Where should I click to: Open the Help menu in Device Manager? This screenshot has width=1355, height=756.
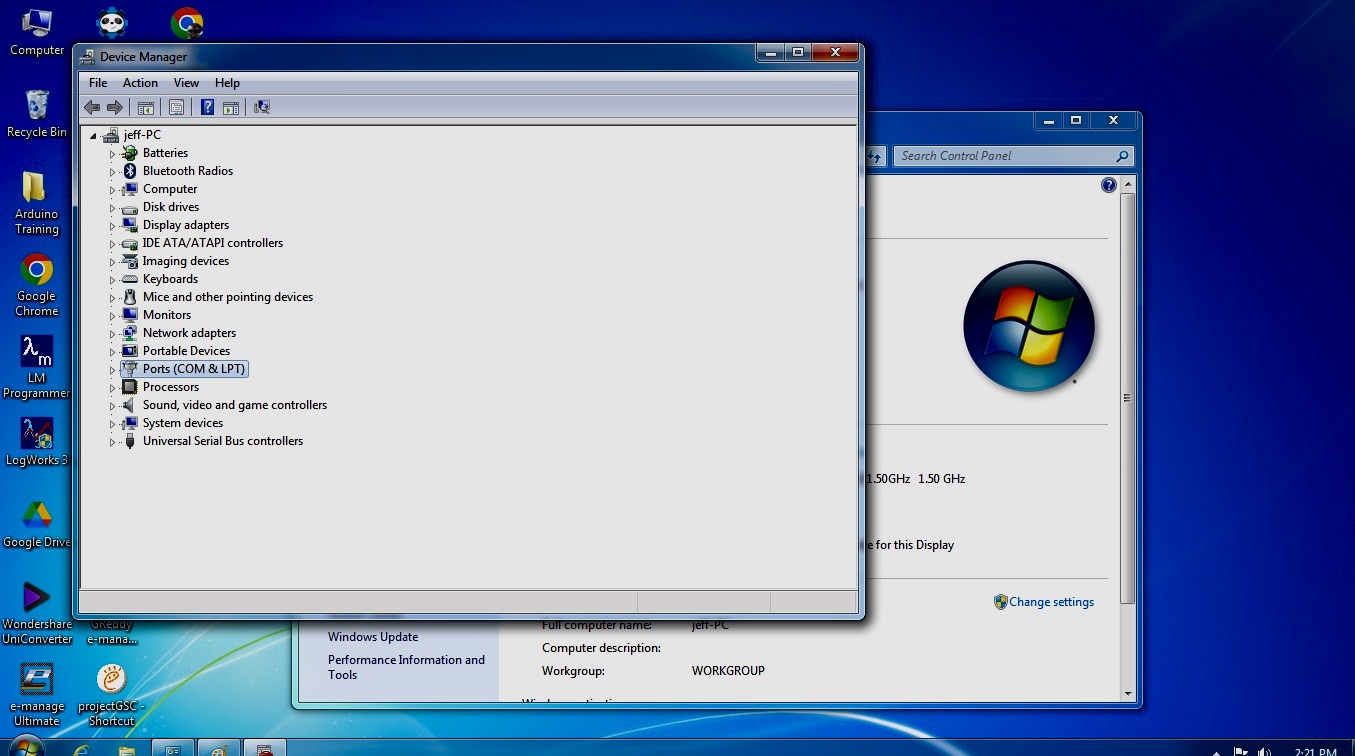[227, 83]
